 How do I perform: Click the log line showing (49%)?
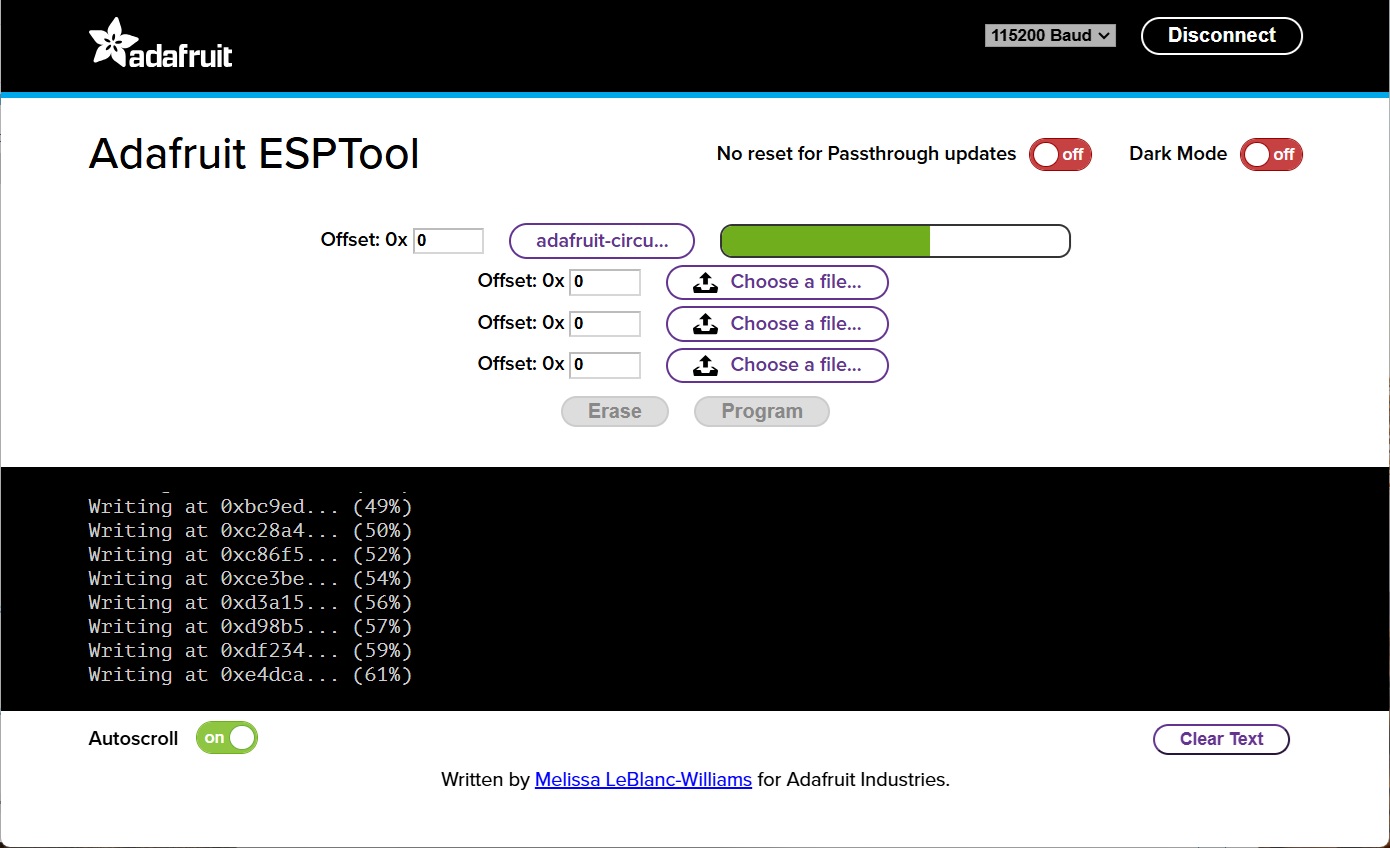(x=250, y=507)
